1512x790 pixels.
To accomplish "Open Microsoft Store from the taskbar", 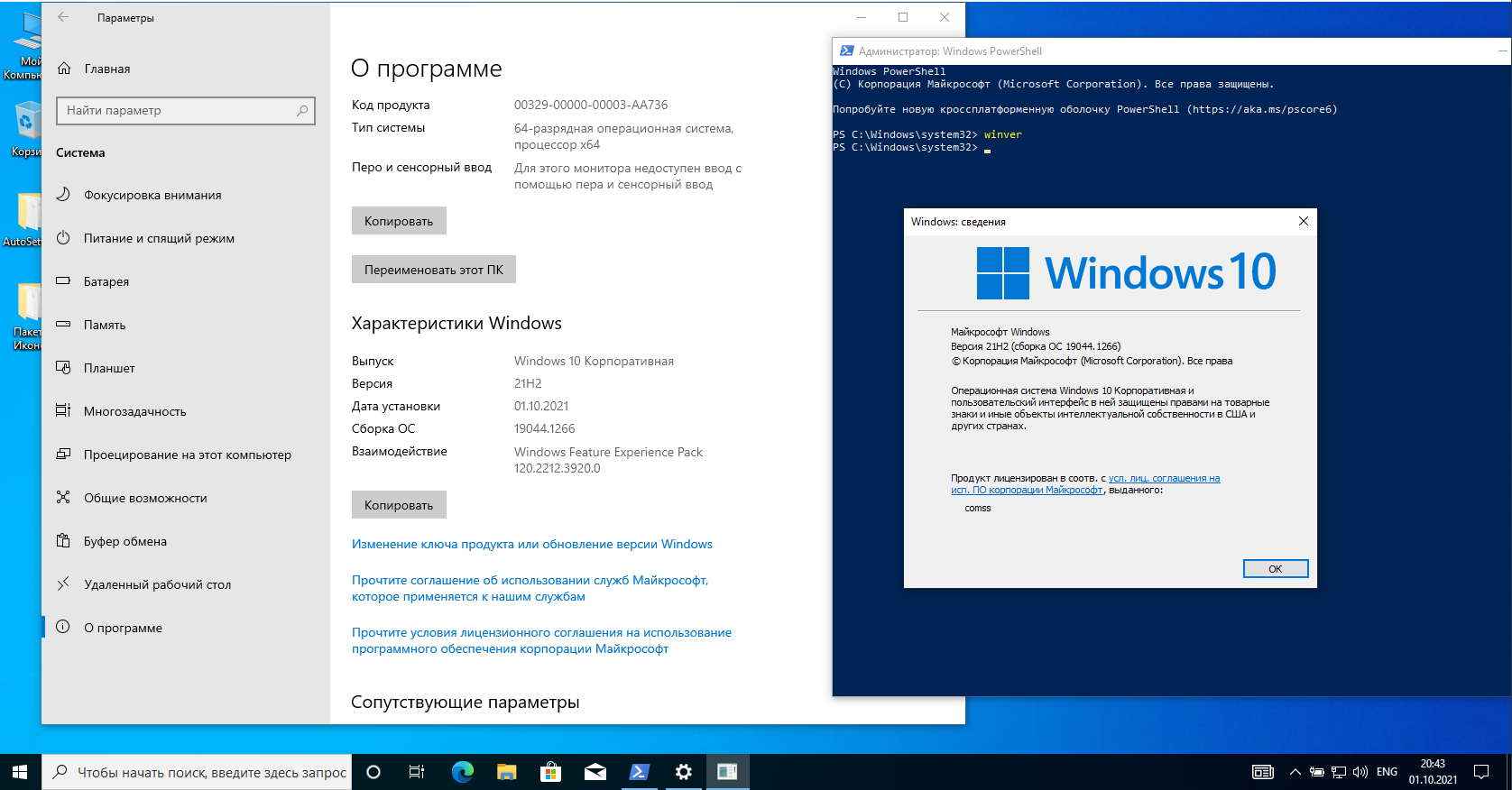I will coord(550,772).
